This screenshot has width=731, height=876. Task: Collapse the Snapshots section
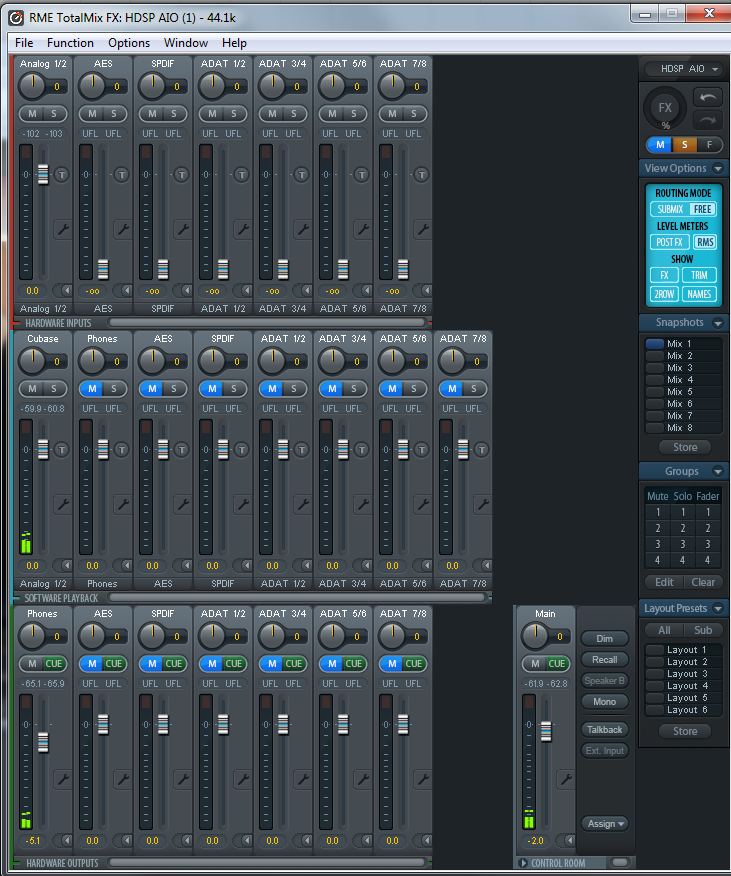tap(719, 323)
